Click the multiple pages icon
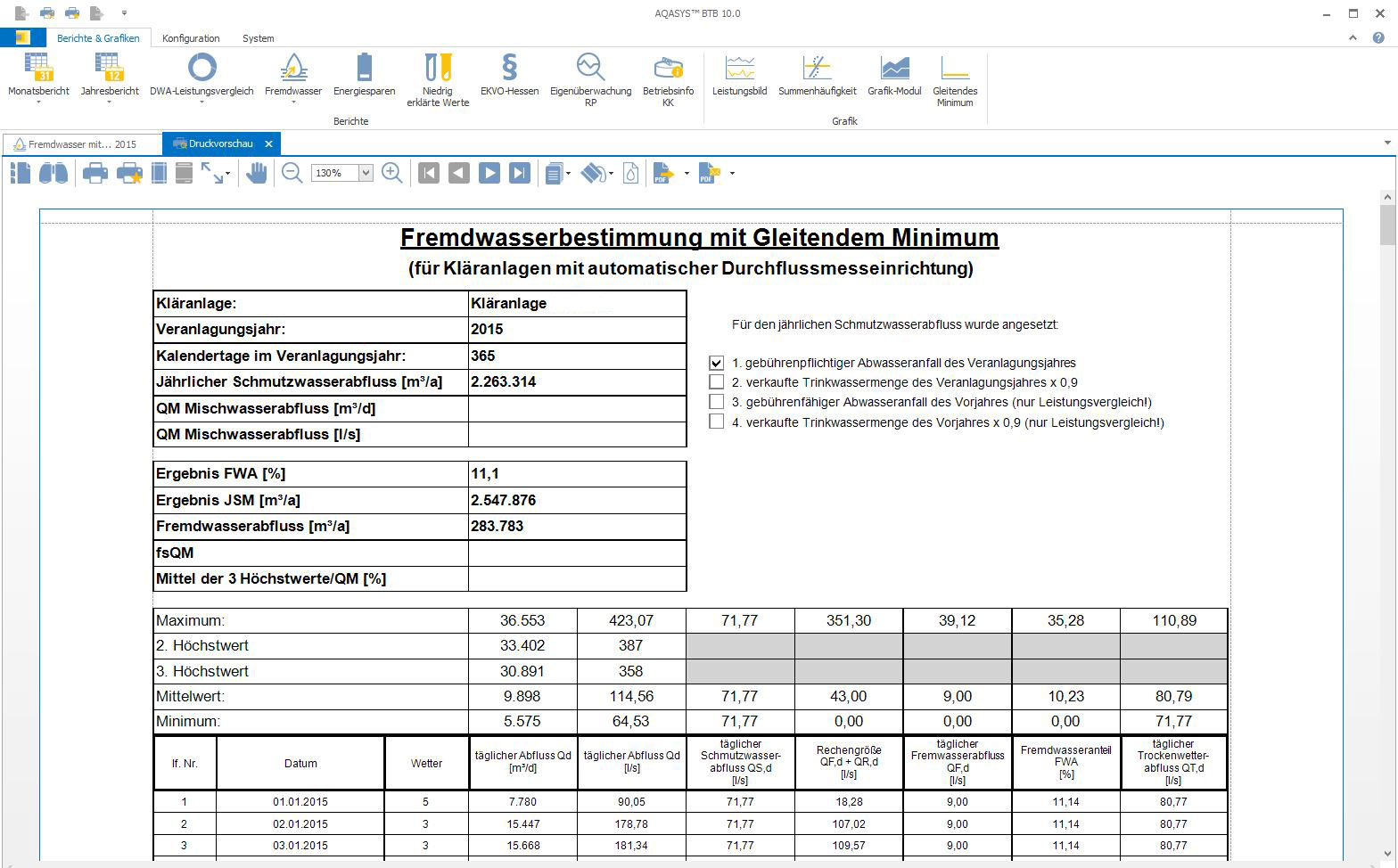This screenshot has width=1398, height=868. coord(554,173)
